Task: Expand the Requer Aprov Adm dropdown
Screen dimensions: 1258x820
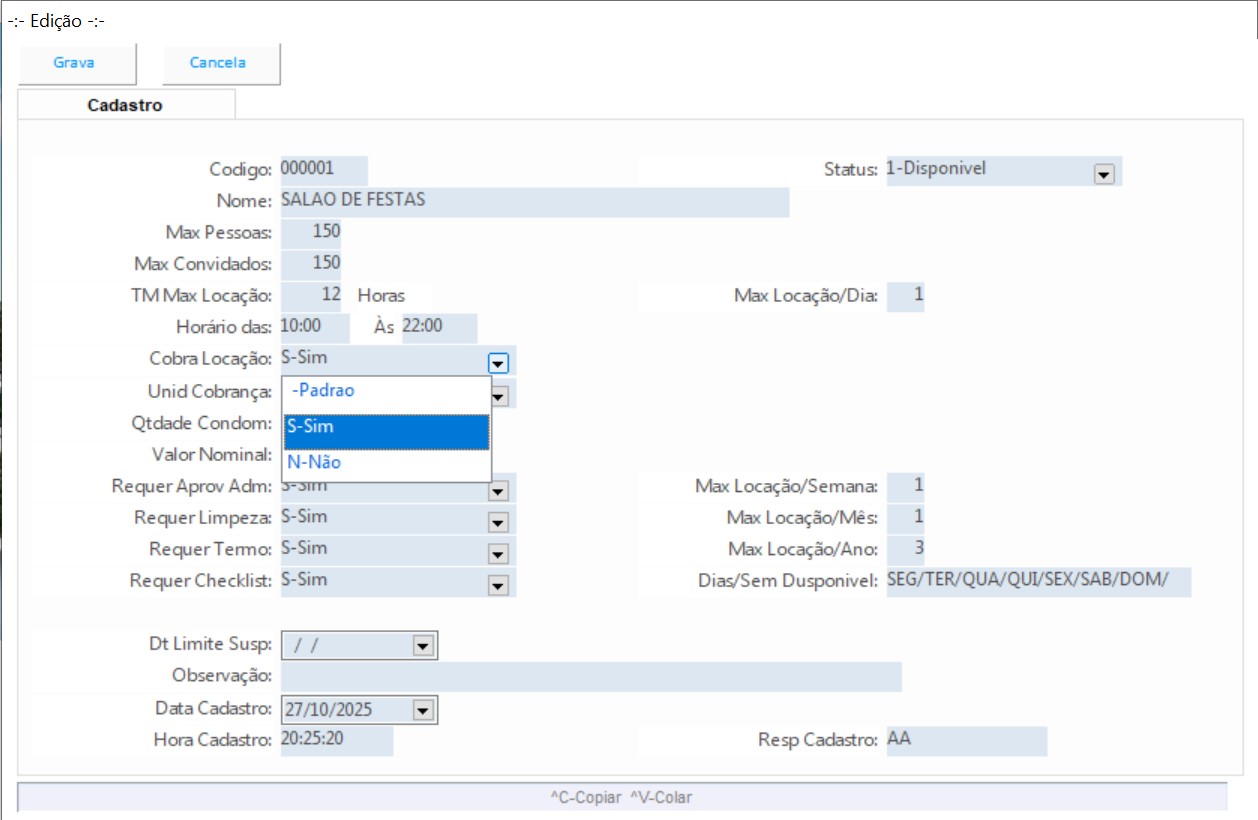Action: click(x=499, y=491)
